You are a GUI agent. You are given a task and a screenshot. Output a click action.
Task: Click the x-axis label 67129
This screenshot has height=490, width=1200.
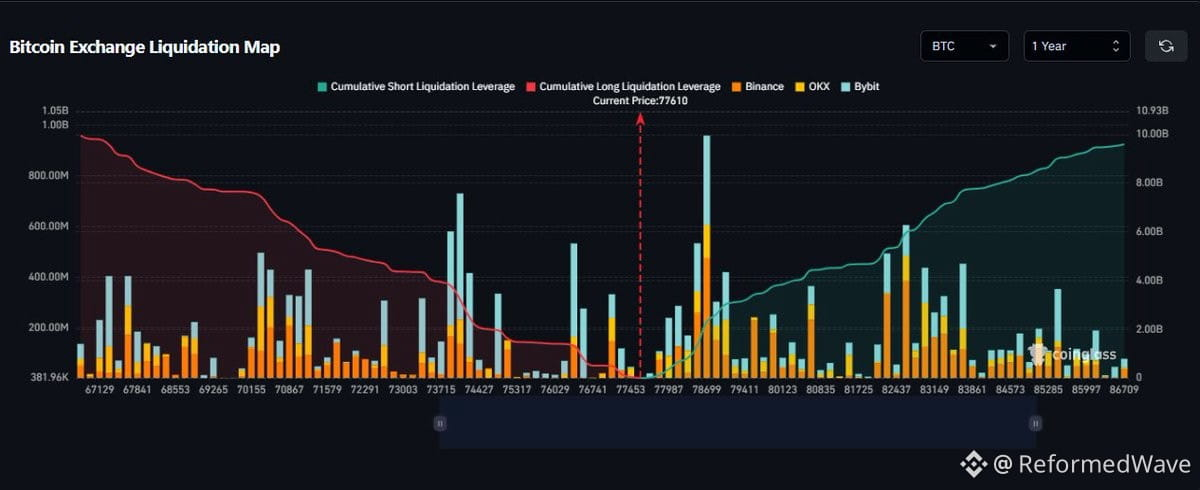click(98, 389)
